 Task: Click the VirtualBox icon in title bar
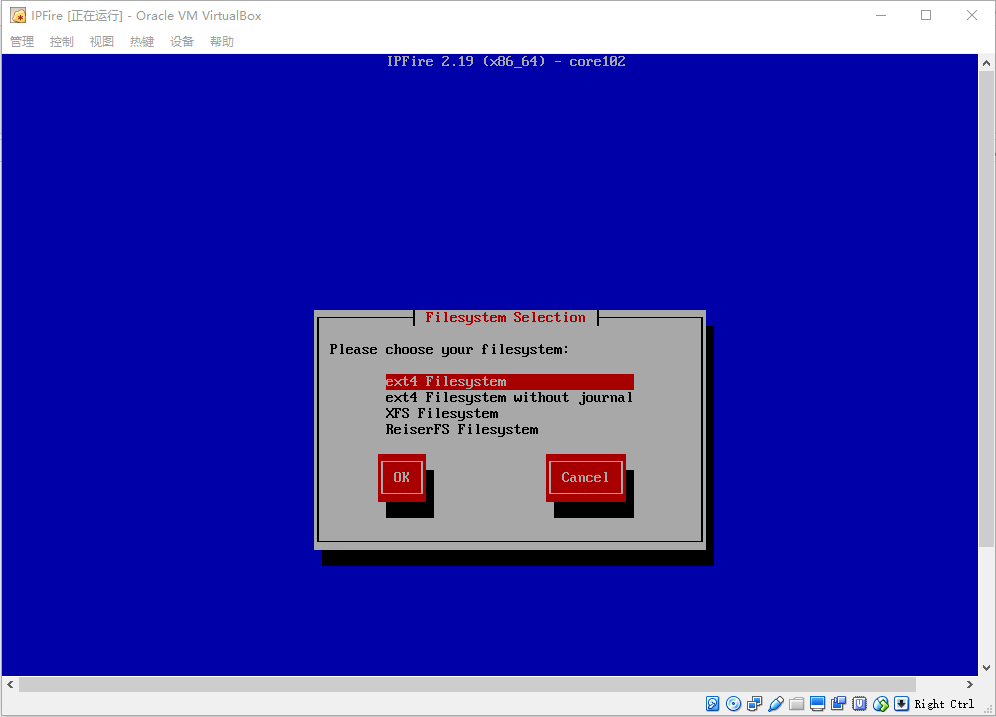coord(18,15)
